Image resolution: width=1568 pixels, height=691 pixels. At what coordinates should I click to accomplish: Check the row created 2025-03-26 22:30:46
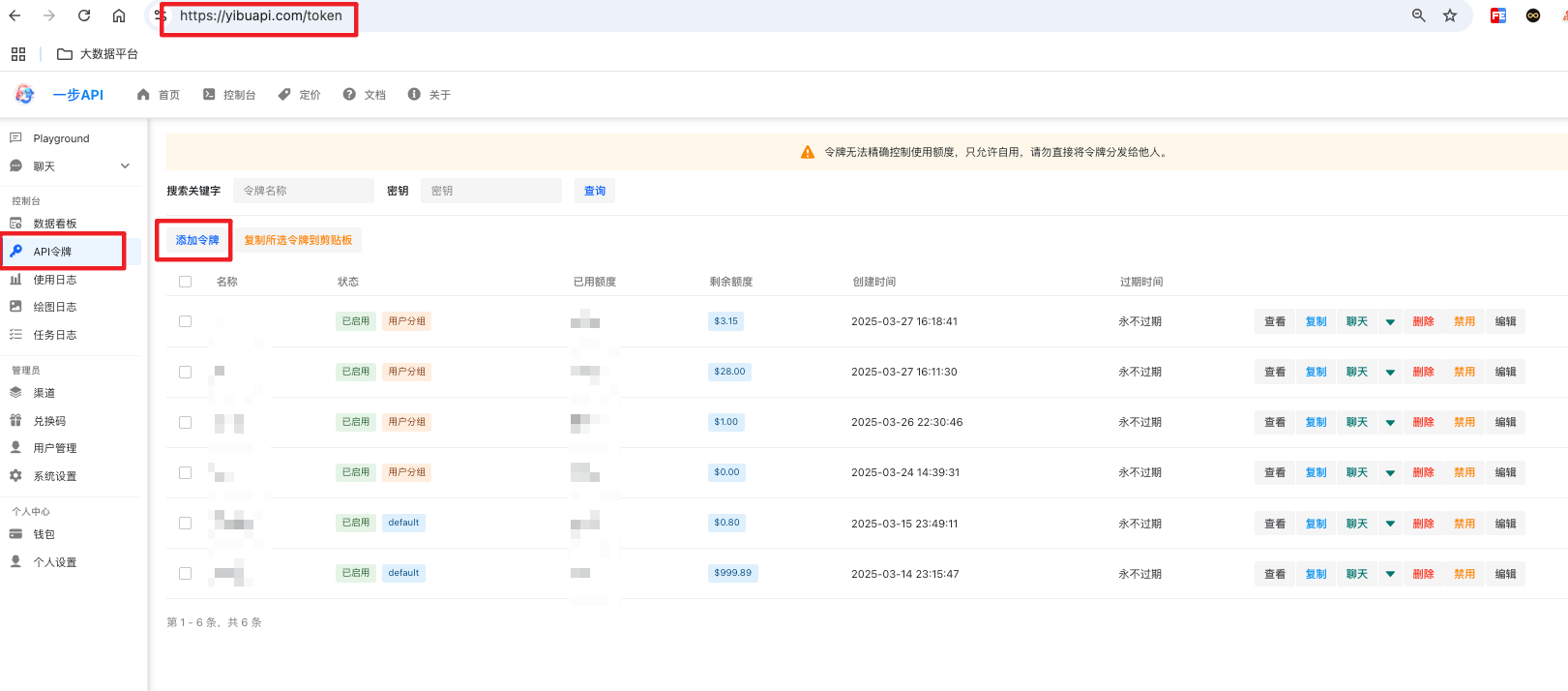(x=185, y=422)
